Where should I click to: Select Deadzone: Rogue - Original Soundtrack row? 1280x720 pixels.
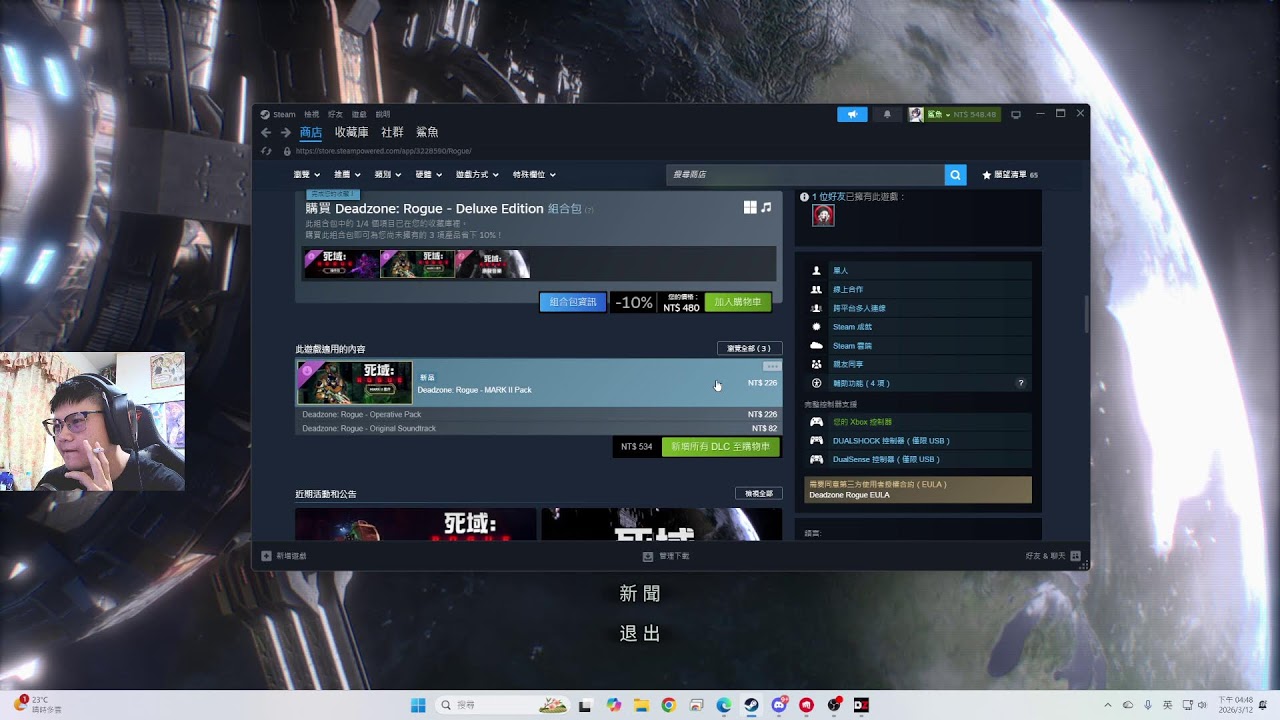click(538, 428)
